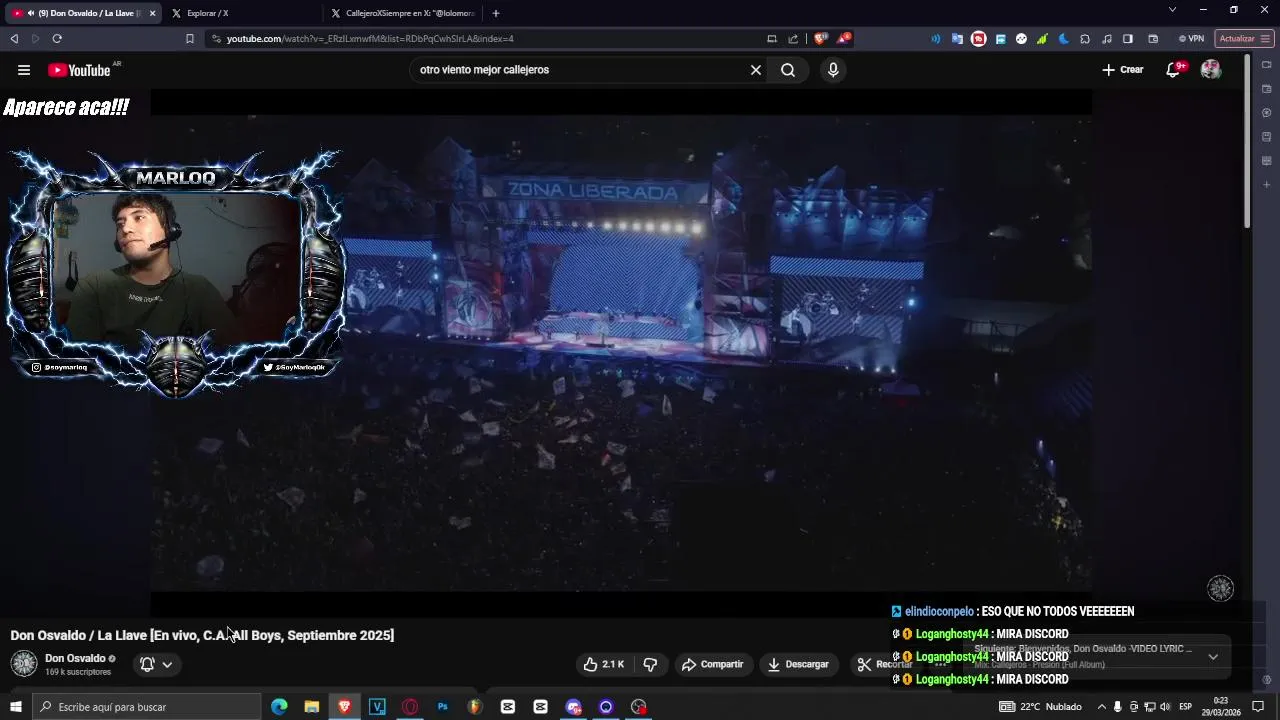Open FL Studio fruit icon in taskbar

[475, 707]
